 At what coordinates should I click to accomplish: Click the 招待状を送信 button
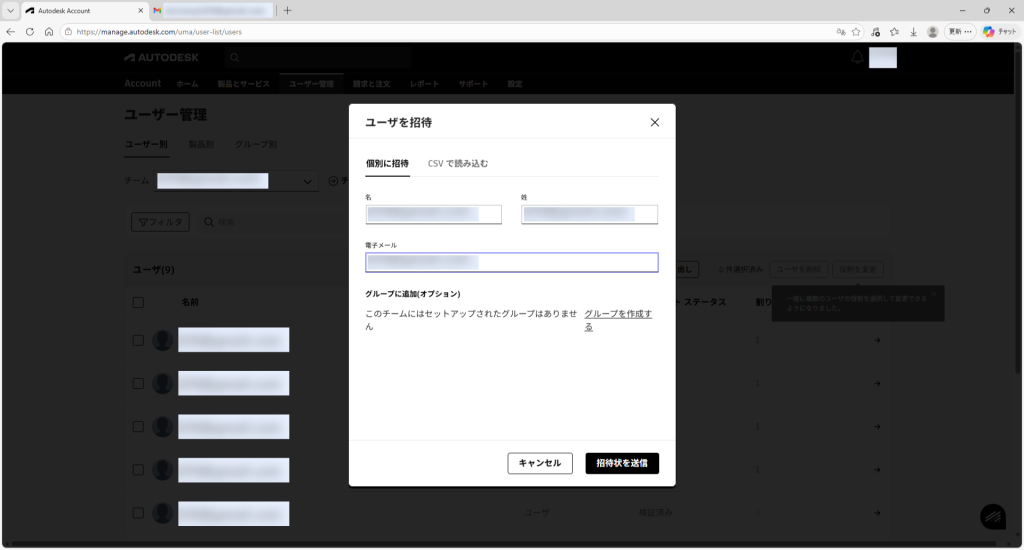click(x=622, y=463)
